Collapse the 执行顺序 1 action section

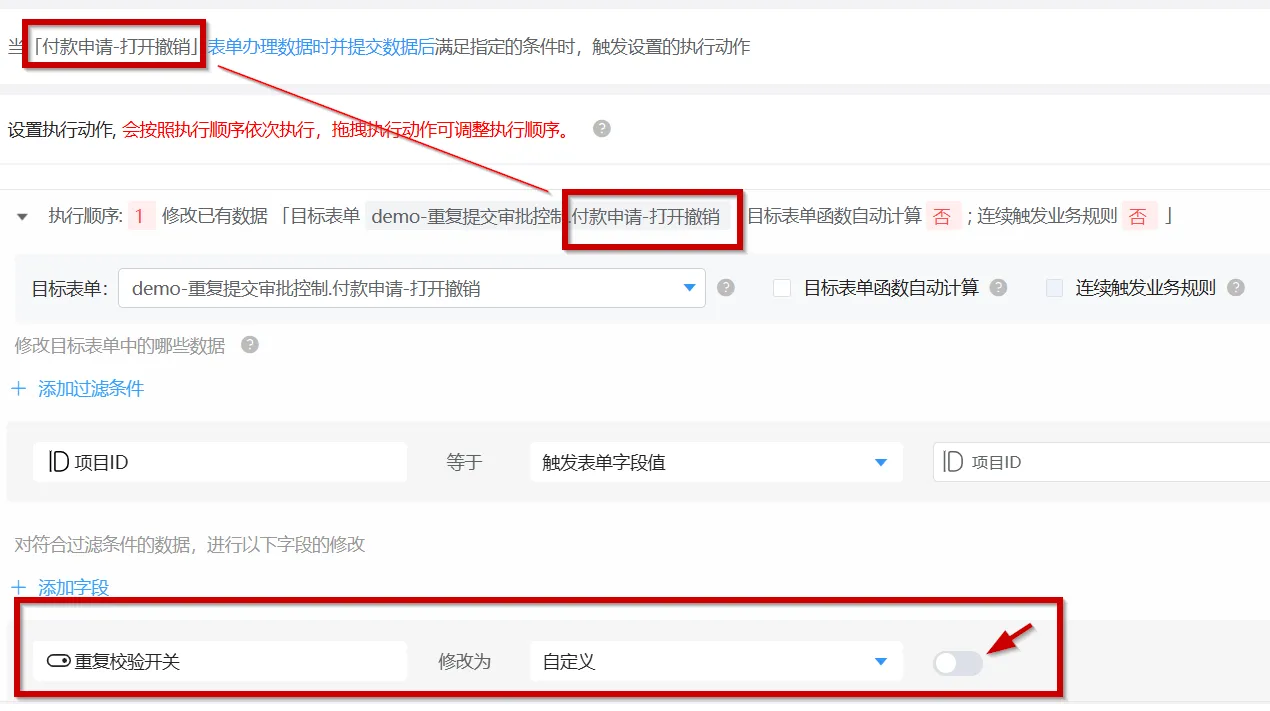tap(22, 216)
